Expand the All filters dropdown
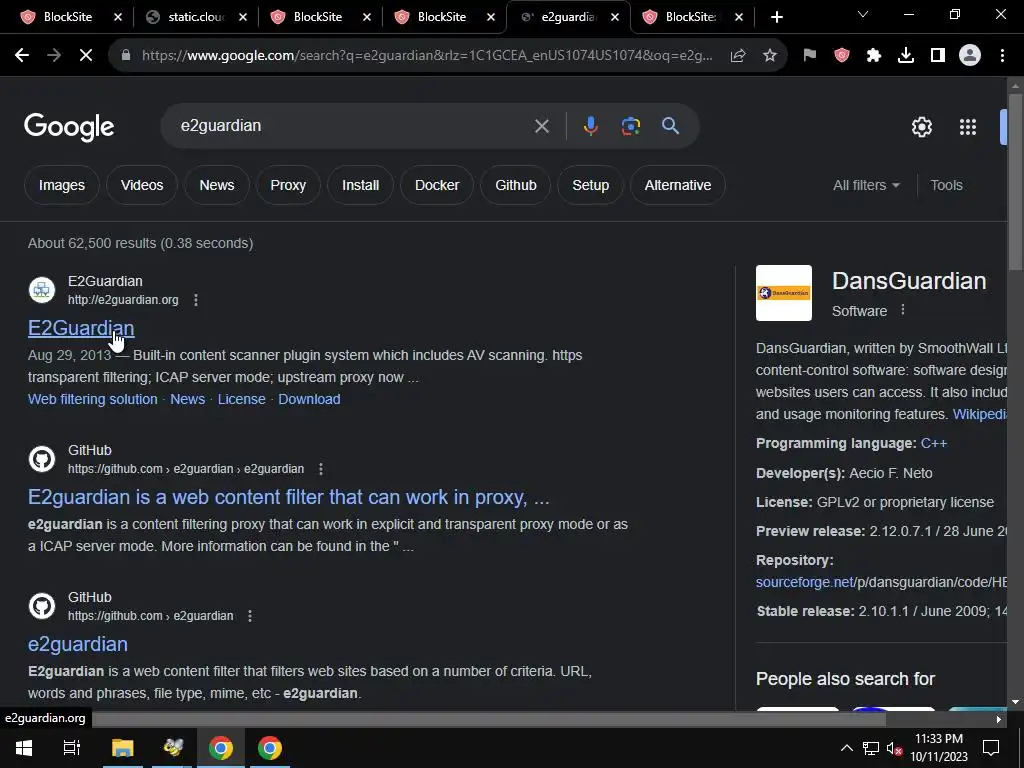 coord(867,185)
